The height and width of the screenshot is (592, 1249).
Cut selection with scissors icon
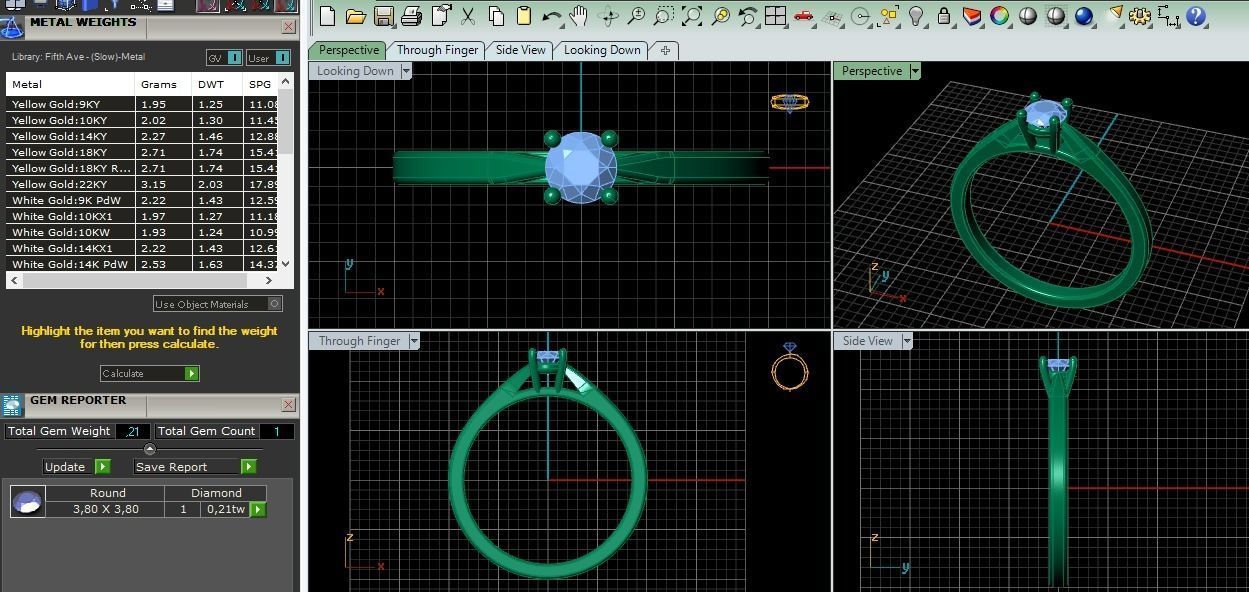coord(467,16)
